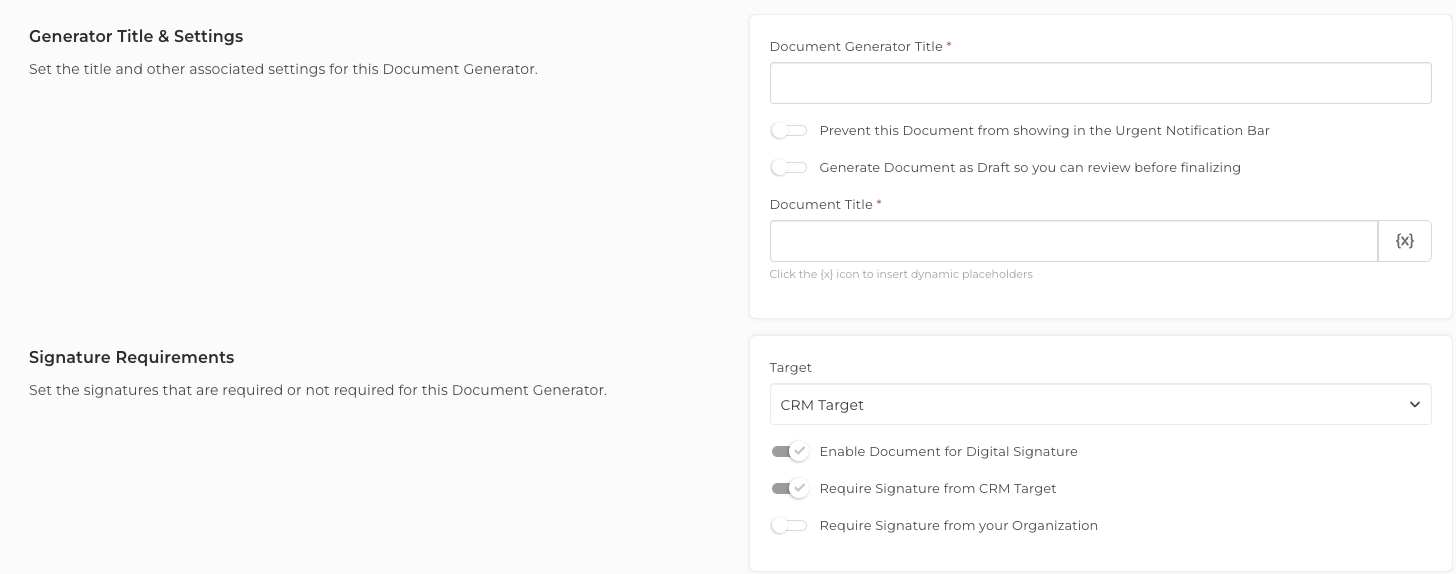
Task: Click the dynamic placeholders hint text
Action: coord(901,274)
